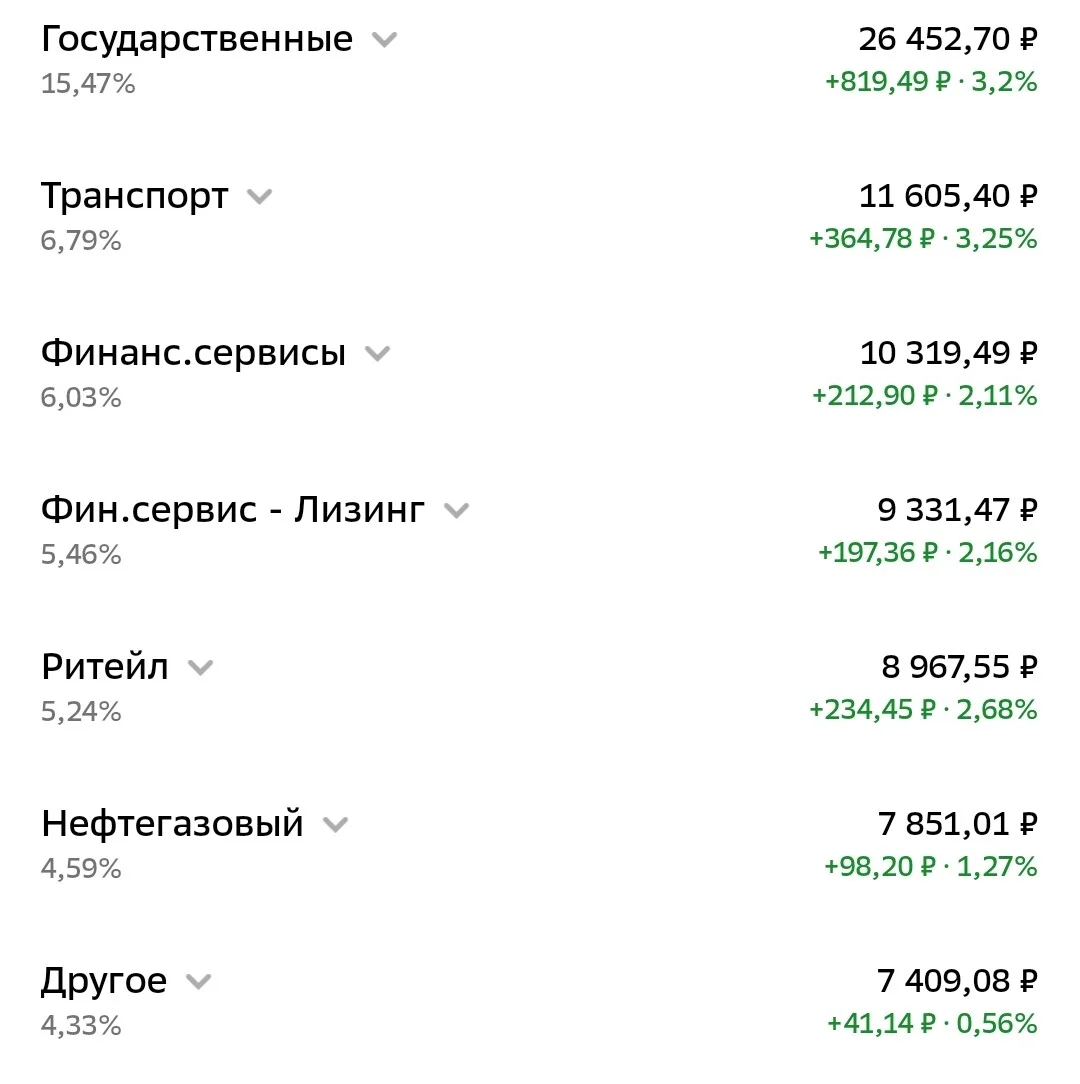
Task: Click the +234,45 ₽ · 2,68% gain
Action: tap(923, 710)
